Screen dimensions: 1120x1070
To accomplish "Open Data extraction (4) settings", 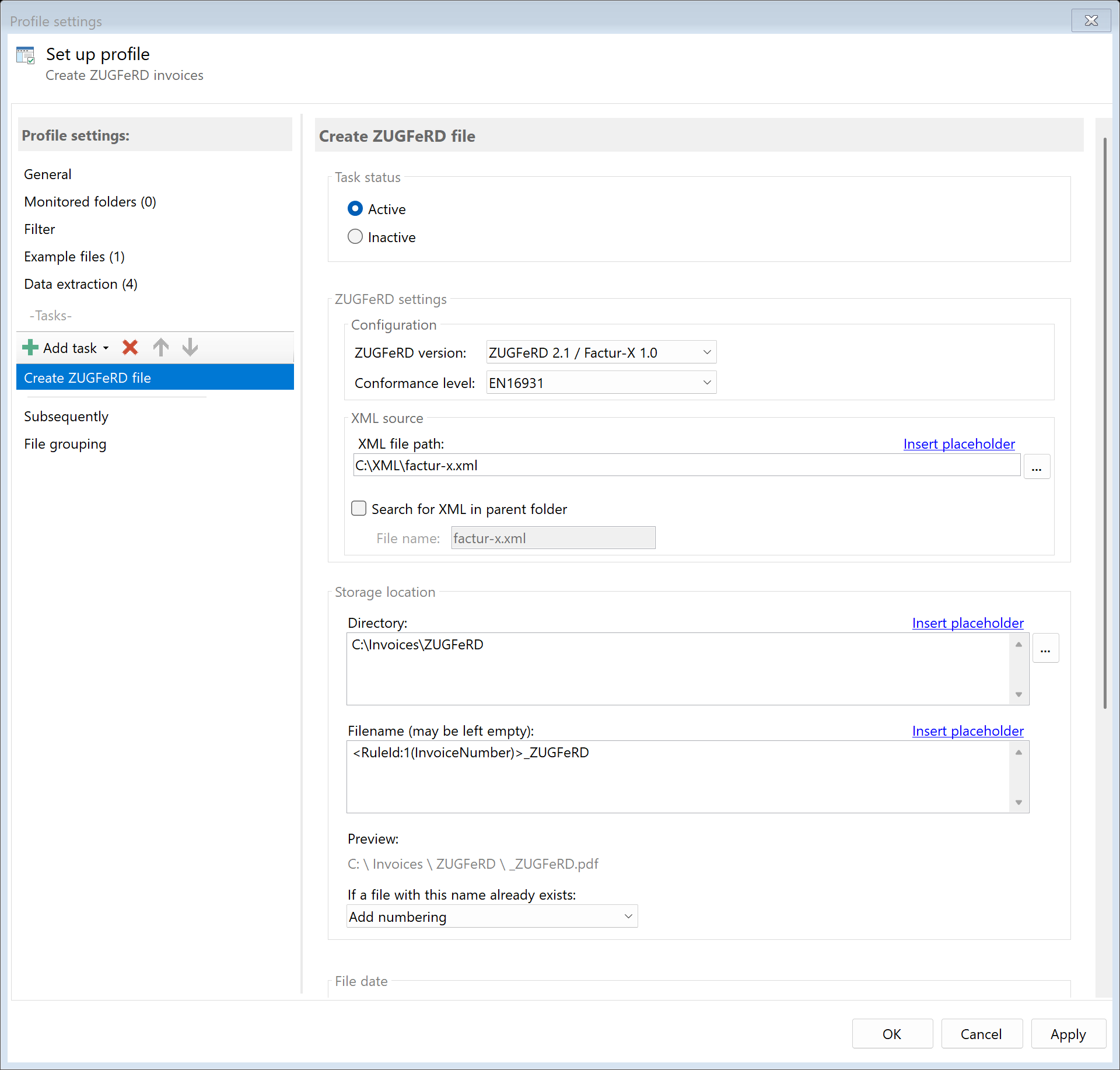I will coord(80,284).
